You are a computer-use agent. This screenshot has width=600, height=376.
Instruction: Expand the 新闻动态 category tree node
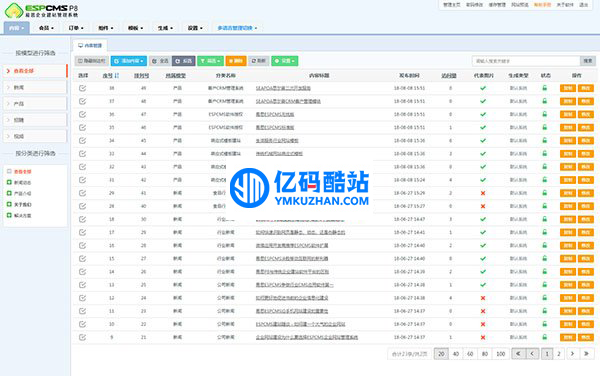(x=9, y=182)
